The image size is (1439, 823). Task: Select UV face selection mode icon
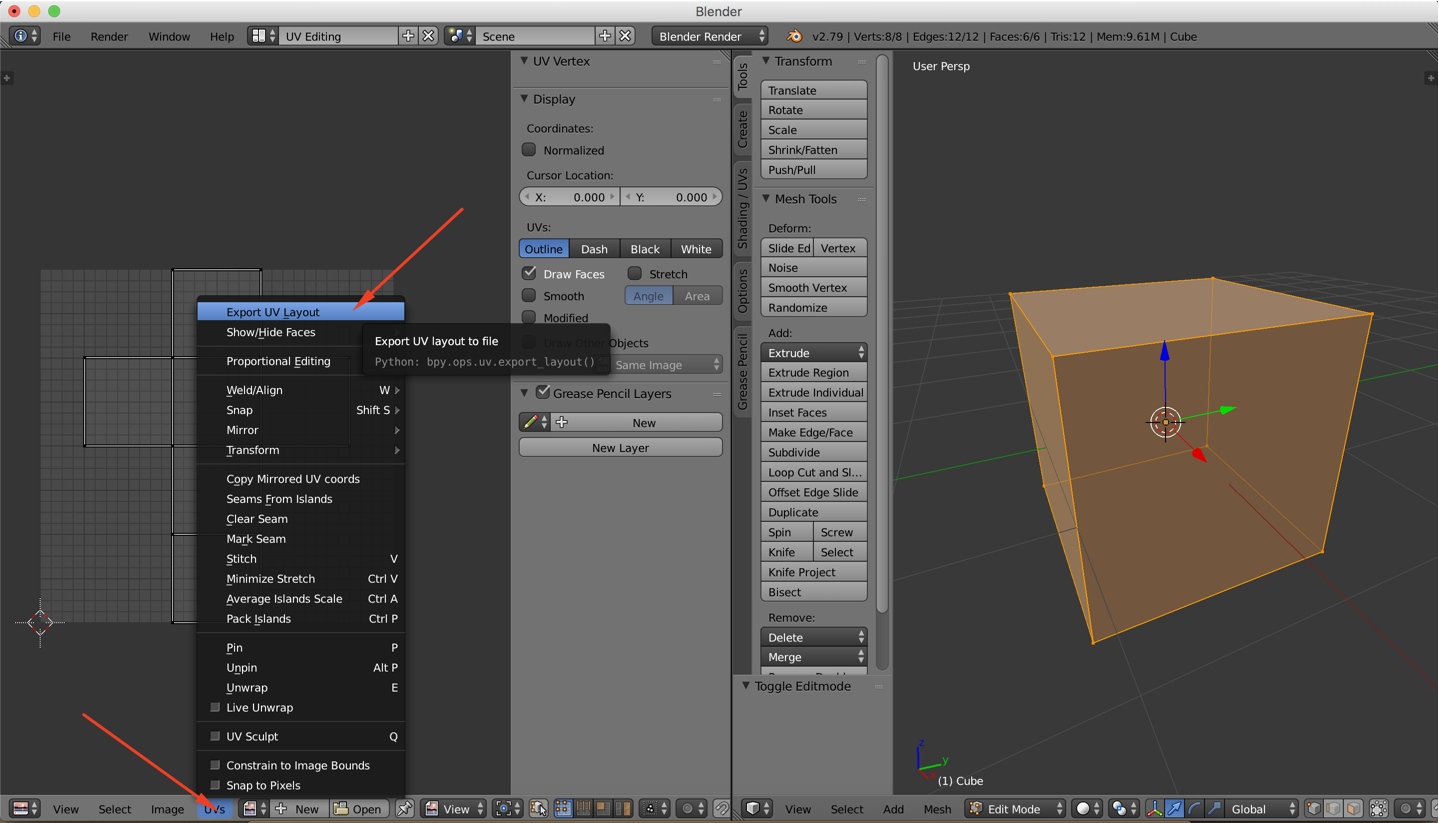pos(604,808)
